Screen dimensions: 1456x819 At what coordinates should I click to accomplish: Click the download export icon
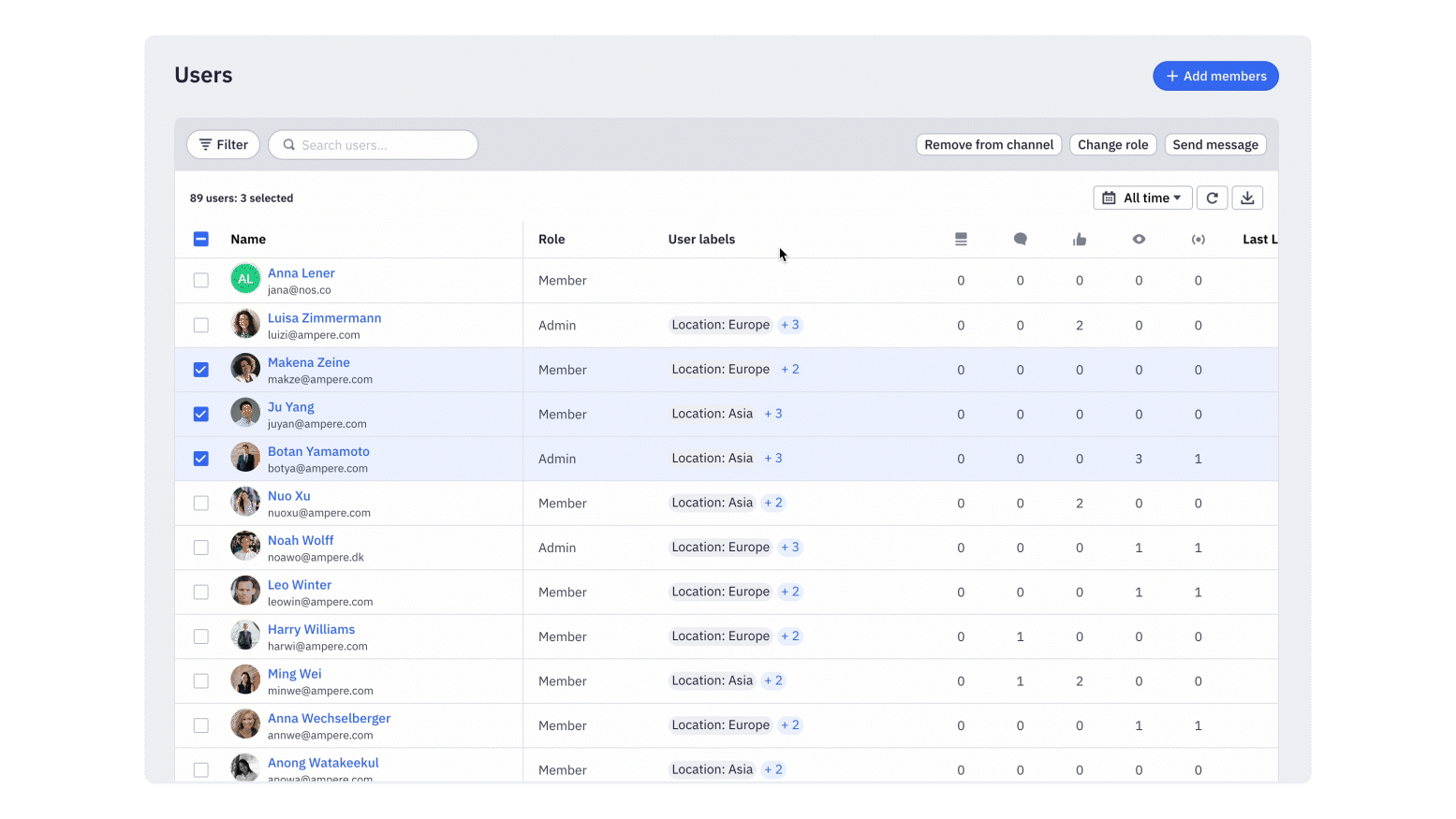pos(1247,197)
